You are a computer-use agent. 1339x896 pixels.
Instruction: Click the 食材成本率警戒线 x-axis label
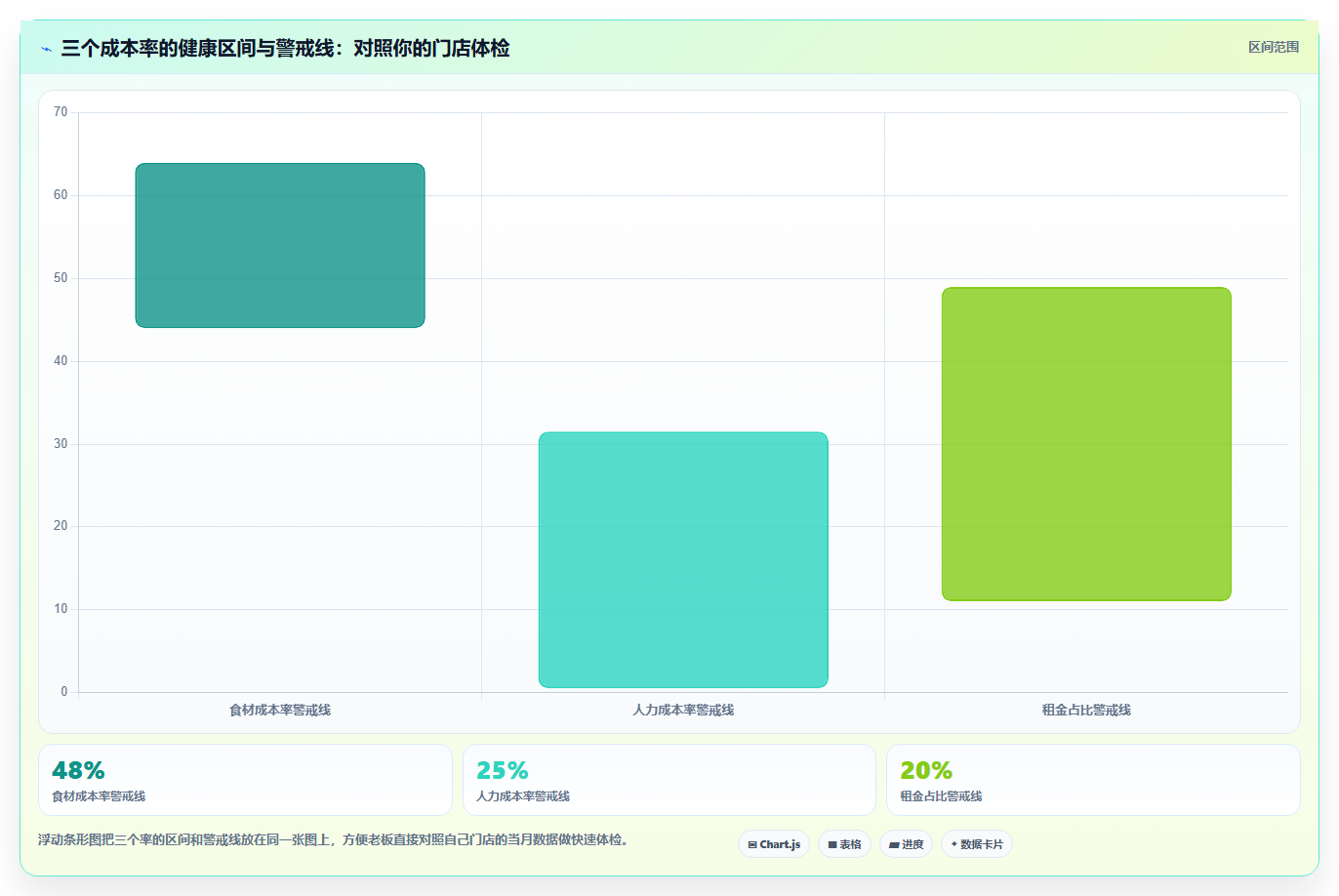(280, 710)
